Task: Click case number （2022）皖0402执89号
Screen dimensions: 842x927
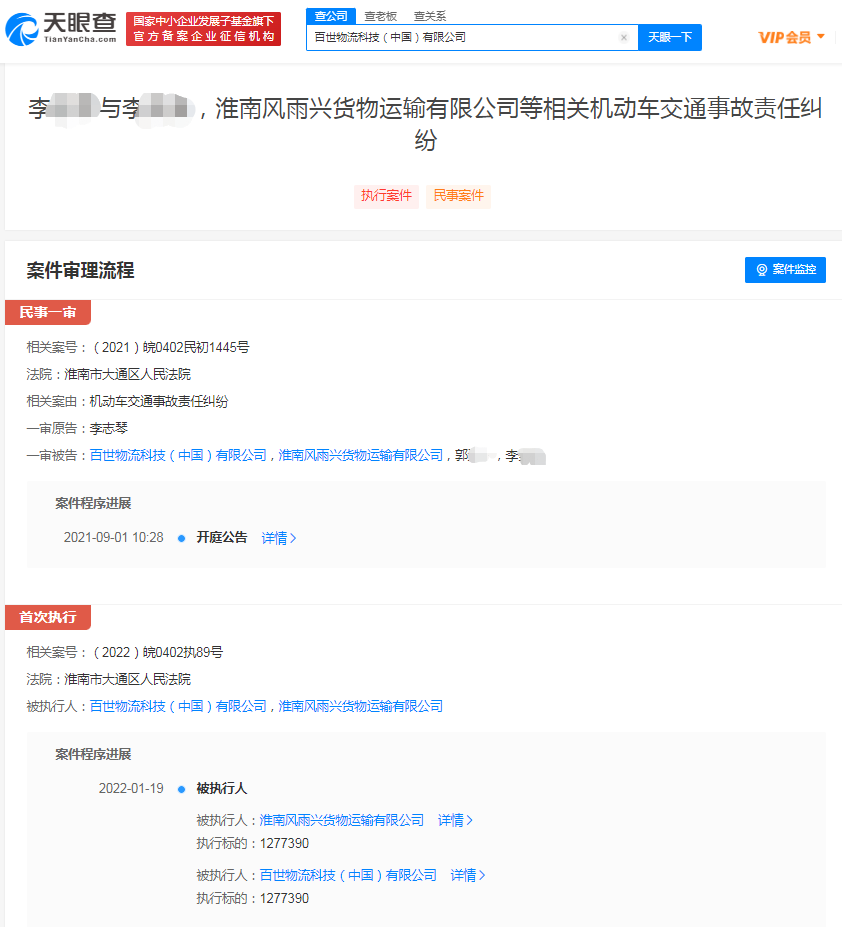Action: pos(157,652)
